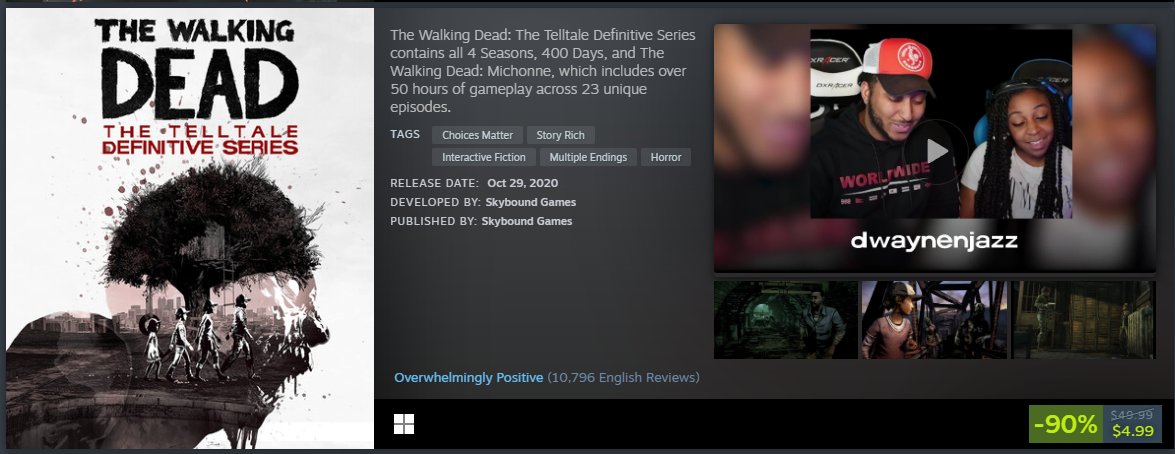Click the -90% discount badge
Viewport: 1175px width, 454px height.
(x=1066, y=424)
